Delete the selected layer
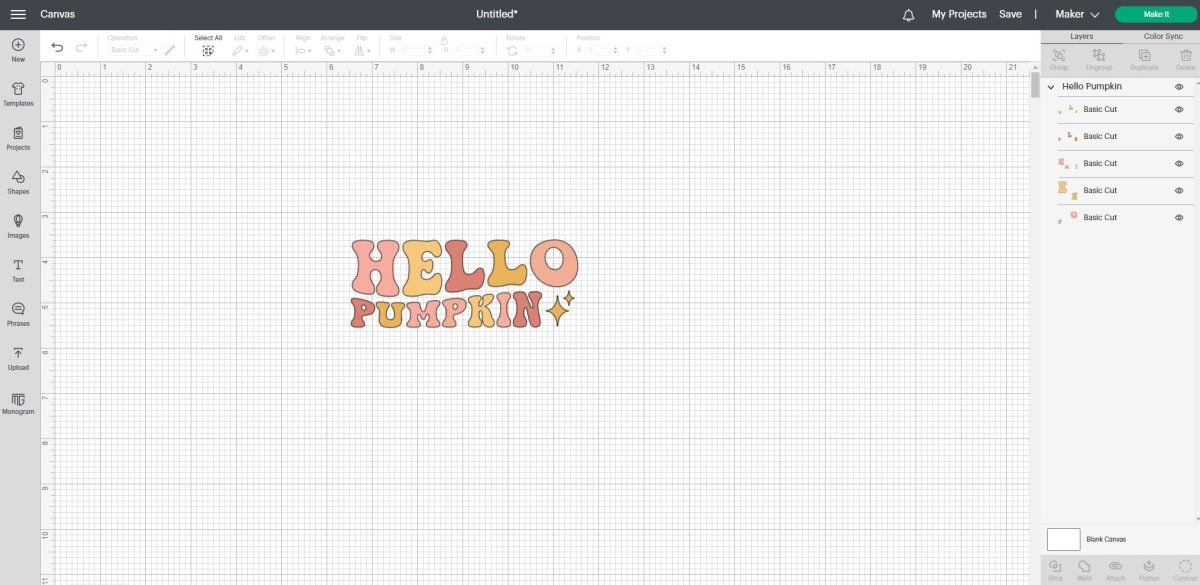 [1186, 59]
